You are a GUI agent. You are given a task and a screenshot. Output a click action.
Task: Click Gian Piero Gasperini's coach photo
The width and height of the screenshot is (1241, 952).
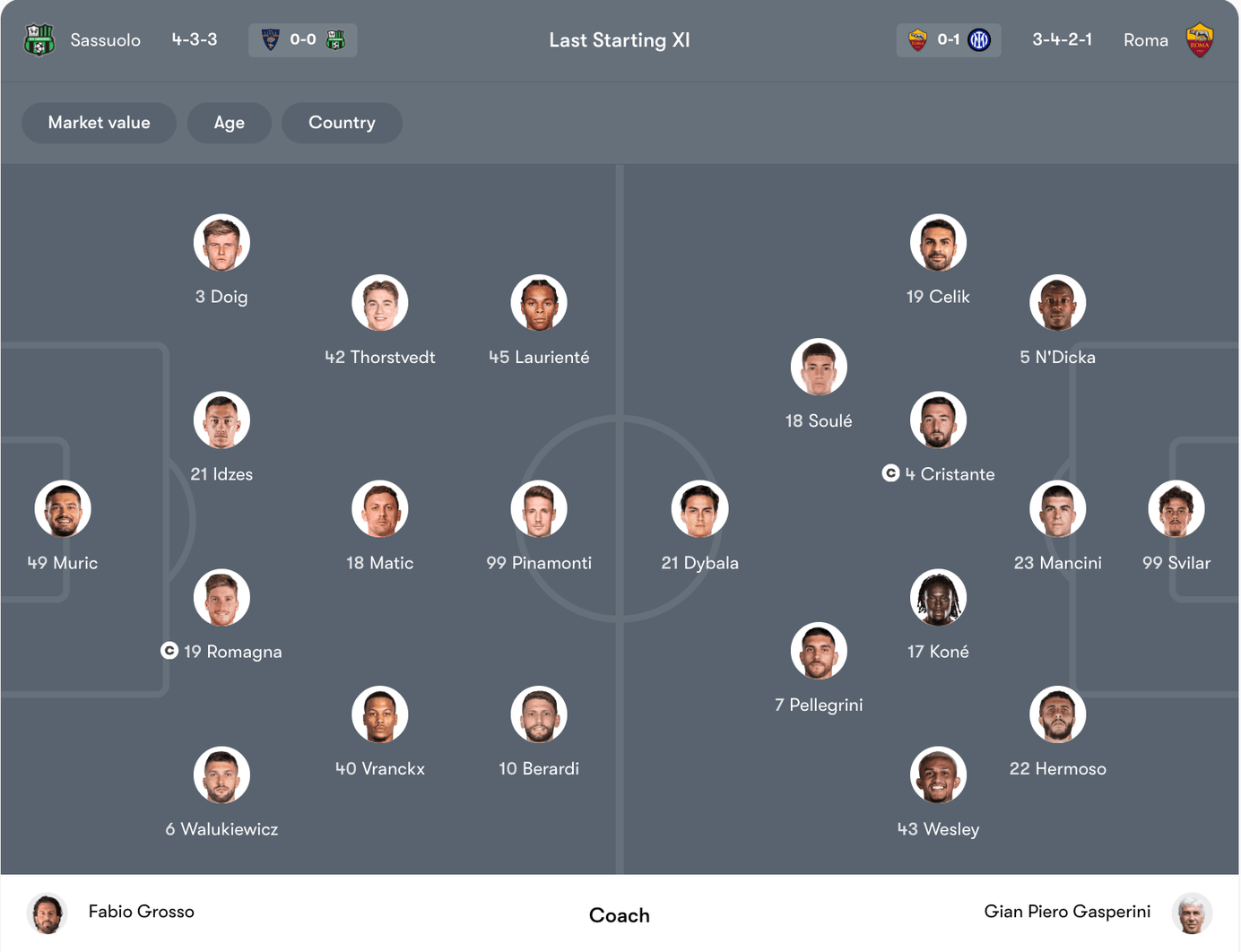[1192, 913]
